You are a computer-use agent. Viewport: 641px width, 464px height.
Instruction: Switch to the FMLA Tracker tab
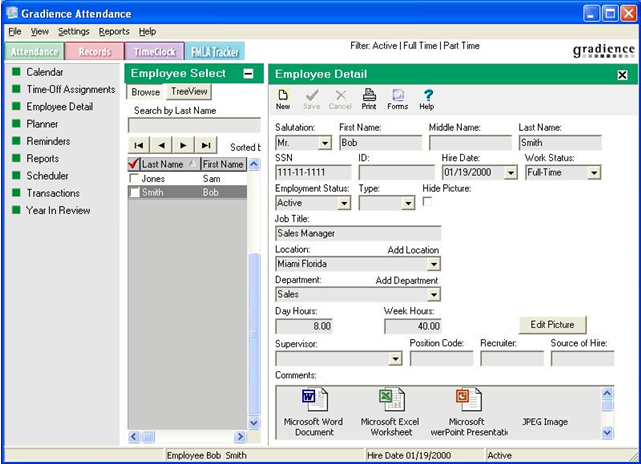pyautogui.click(x=213, y=51)
